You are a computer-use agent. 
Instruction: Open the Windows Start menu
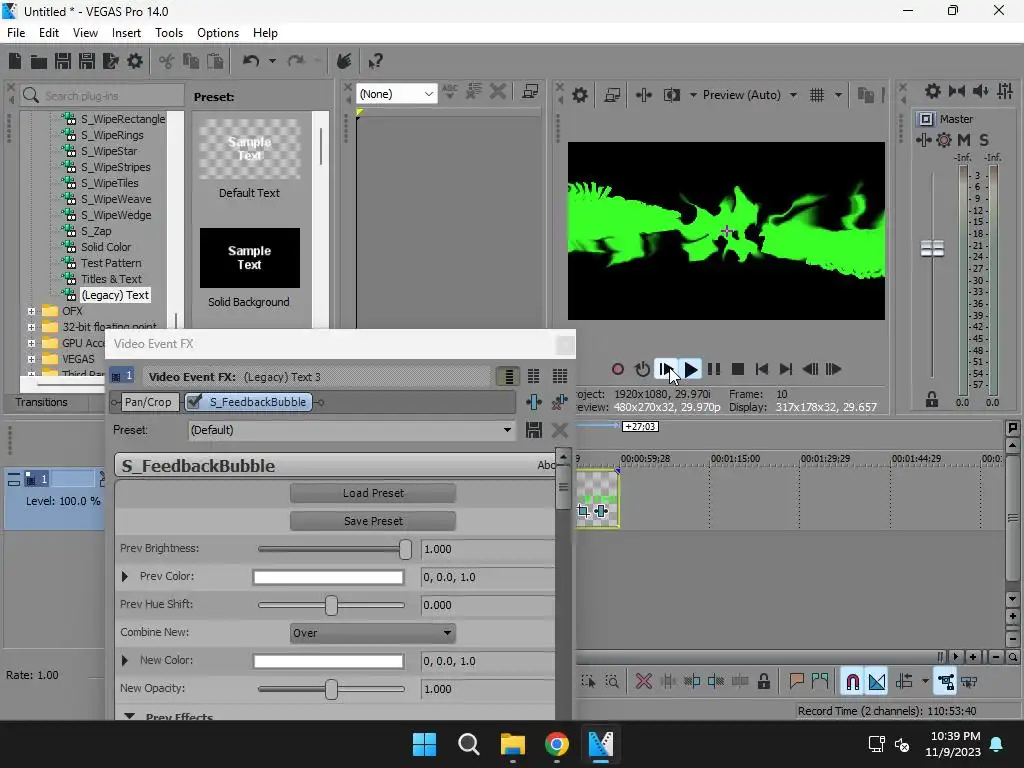424,744
